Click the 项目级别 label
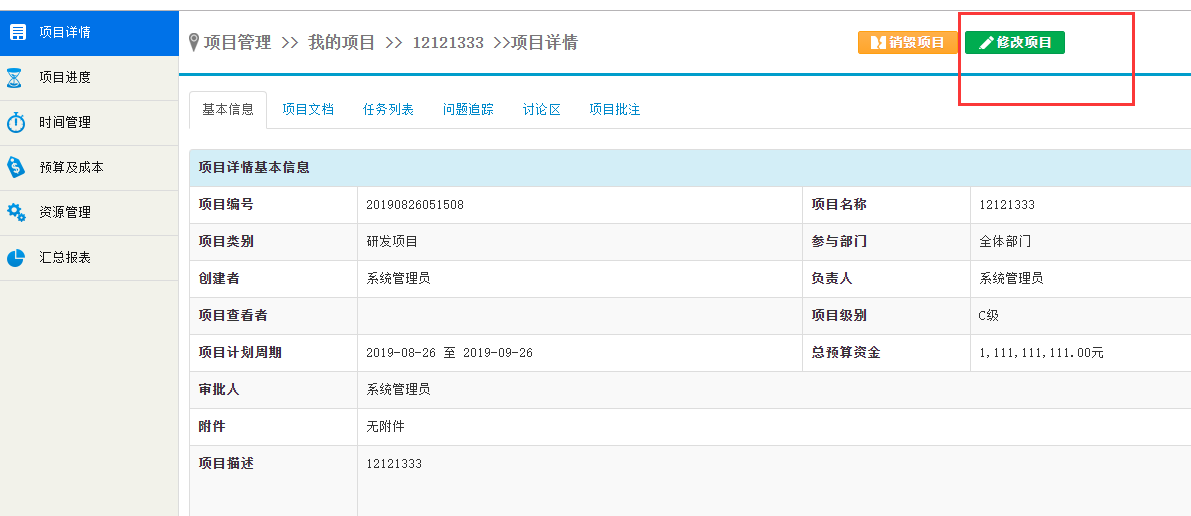Image resolution: width=1191 pixels, height=516 pixels. pos(839,315)
